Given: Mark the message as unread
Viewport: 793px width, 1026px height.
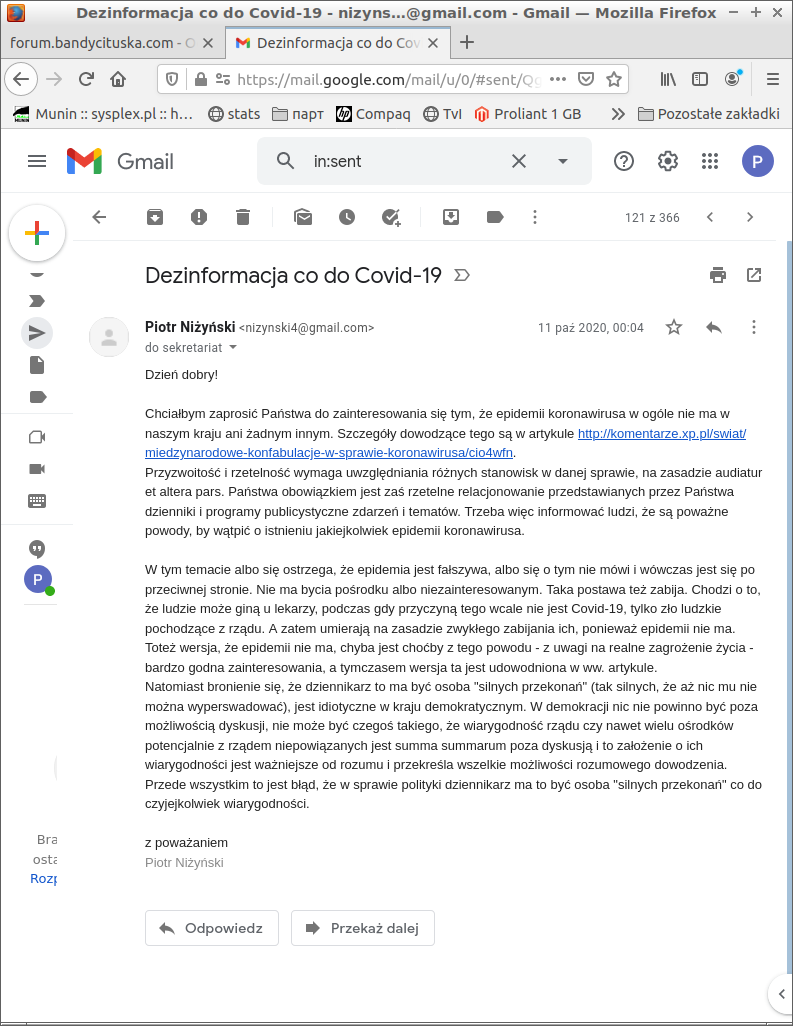Looking at the screenshot, I should 303,217.
